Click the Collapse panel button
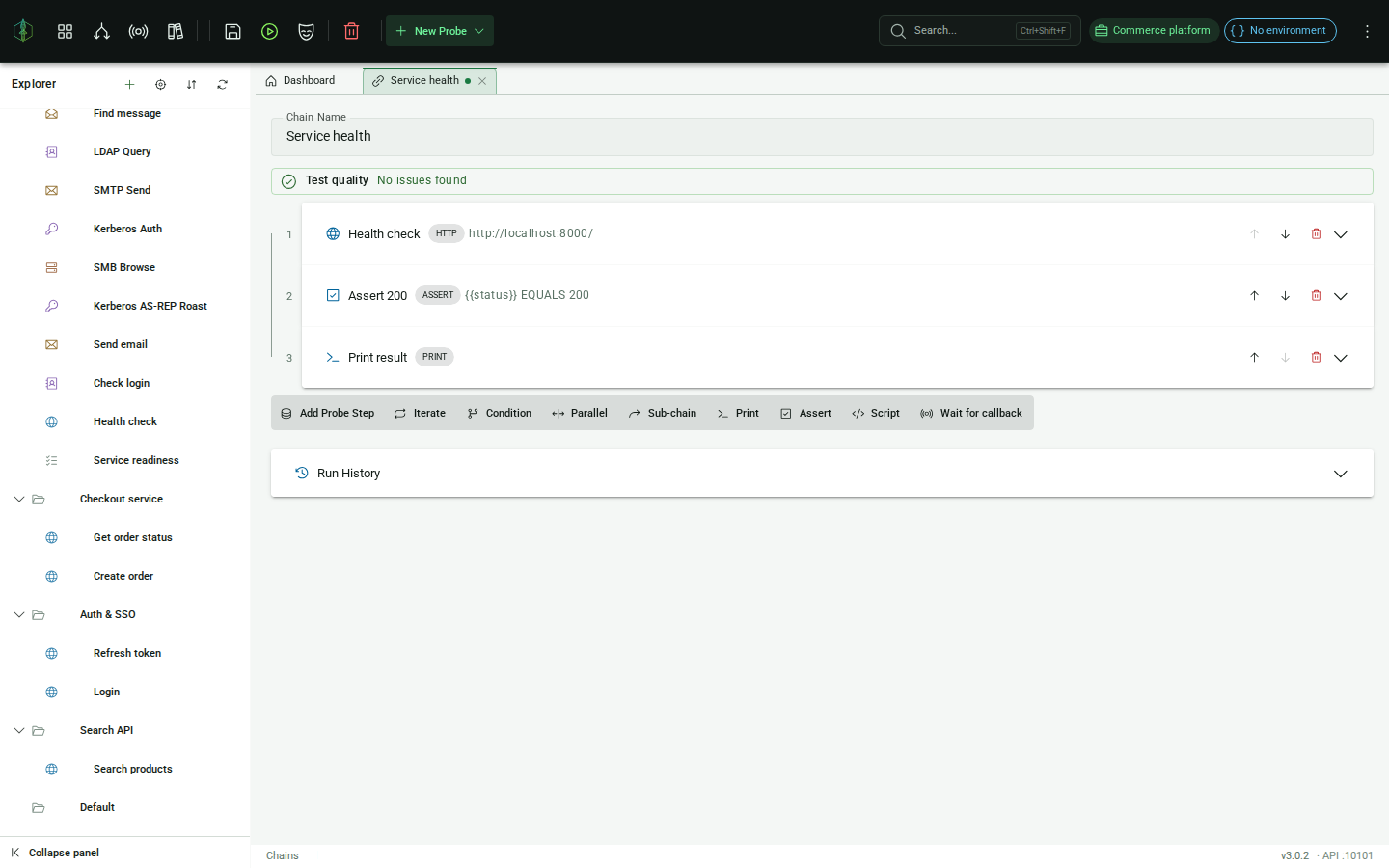 55,853
